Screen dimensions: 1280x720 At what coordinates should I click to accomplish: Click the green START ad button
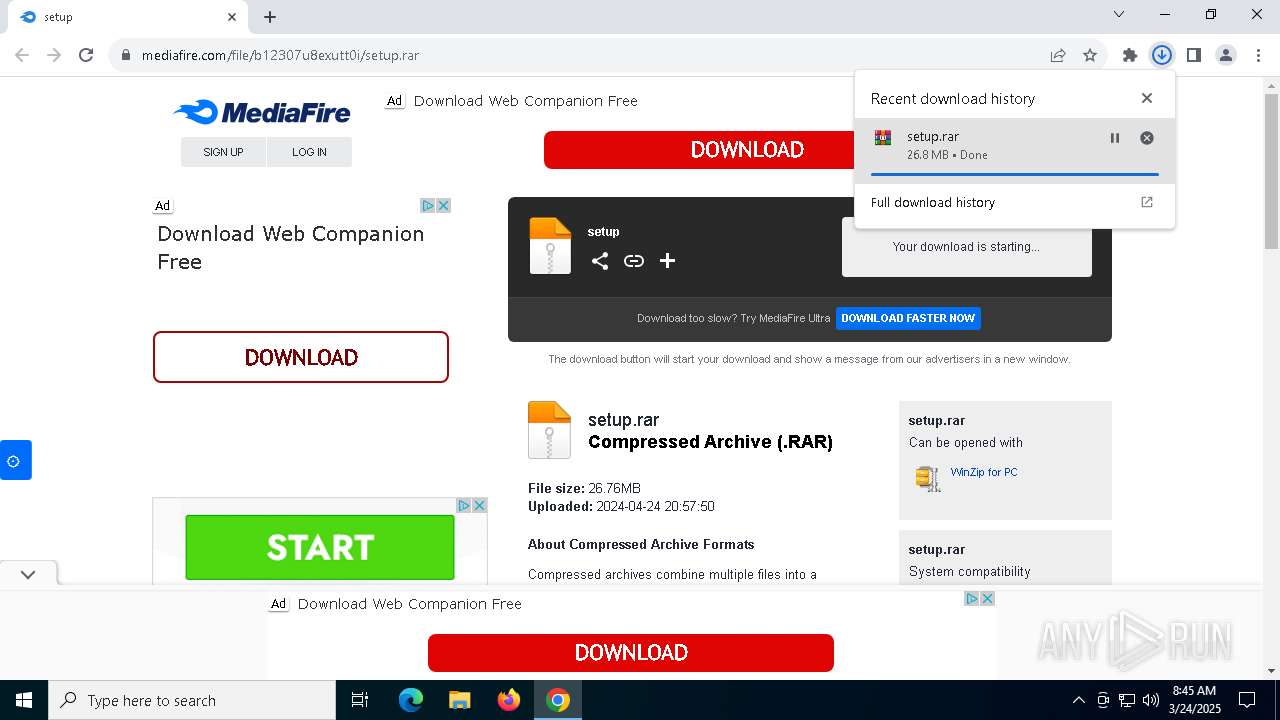click(x=320, y=547)
